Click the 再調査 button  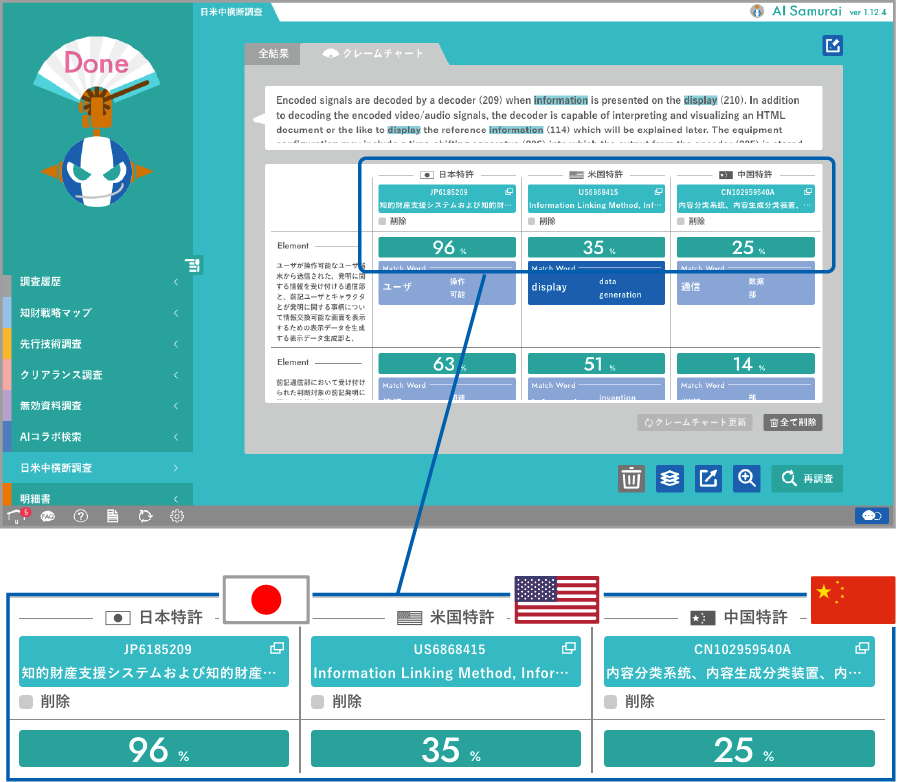click(x=807, y=479)
